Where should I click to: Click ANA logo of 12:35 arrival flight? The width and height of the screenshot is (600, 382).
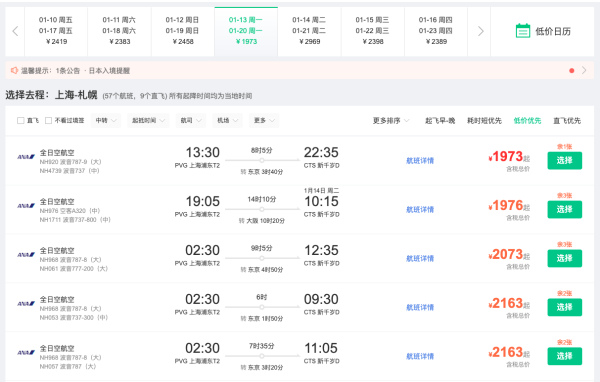click(26, 255)
